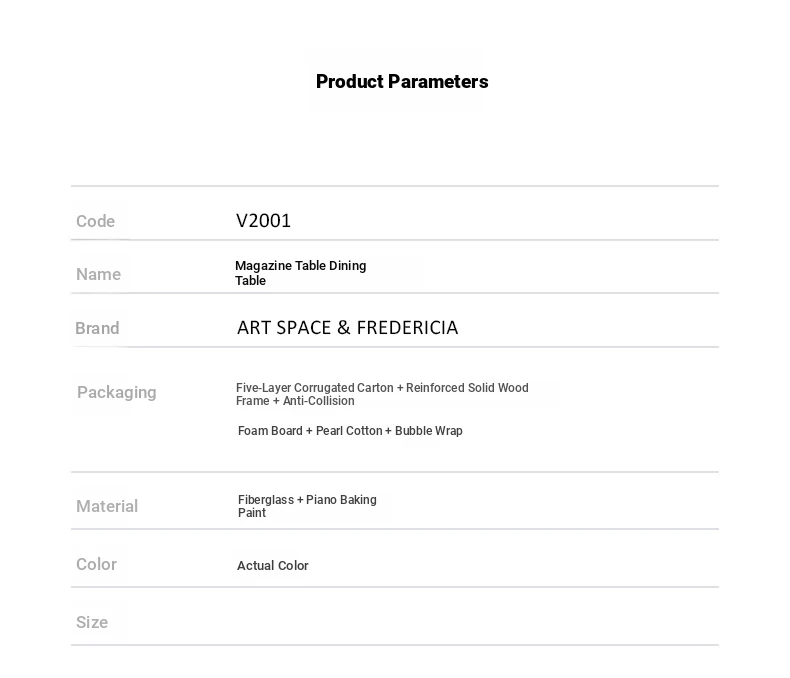Select the Material row label

coord(107,506)
